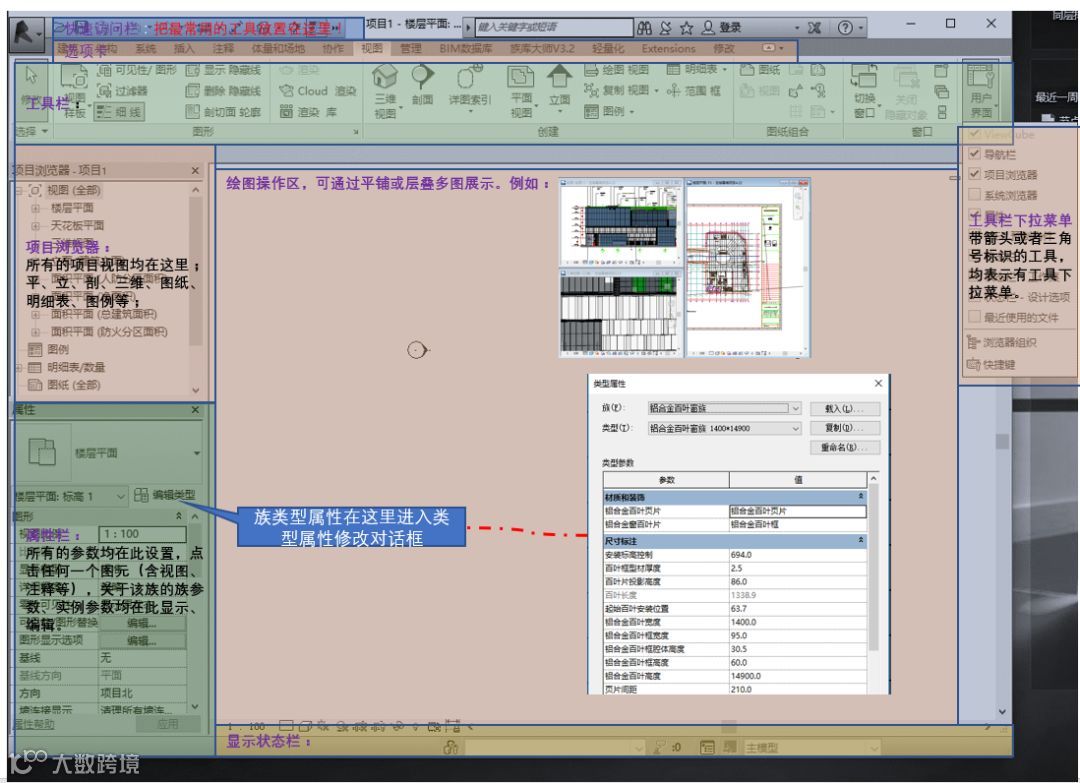Toggle the Thin Lines tool
This screenshot has height=783, width=1080.
(119, 112)
